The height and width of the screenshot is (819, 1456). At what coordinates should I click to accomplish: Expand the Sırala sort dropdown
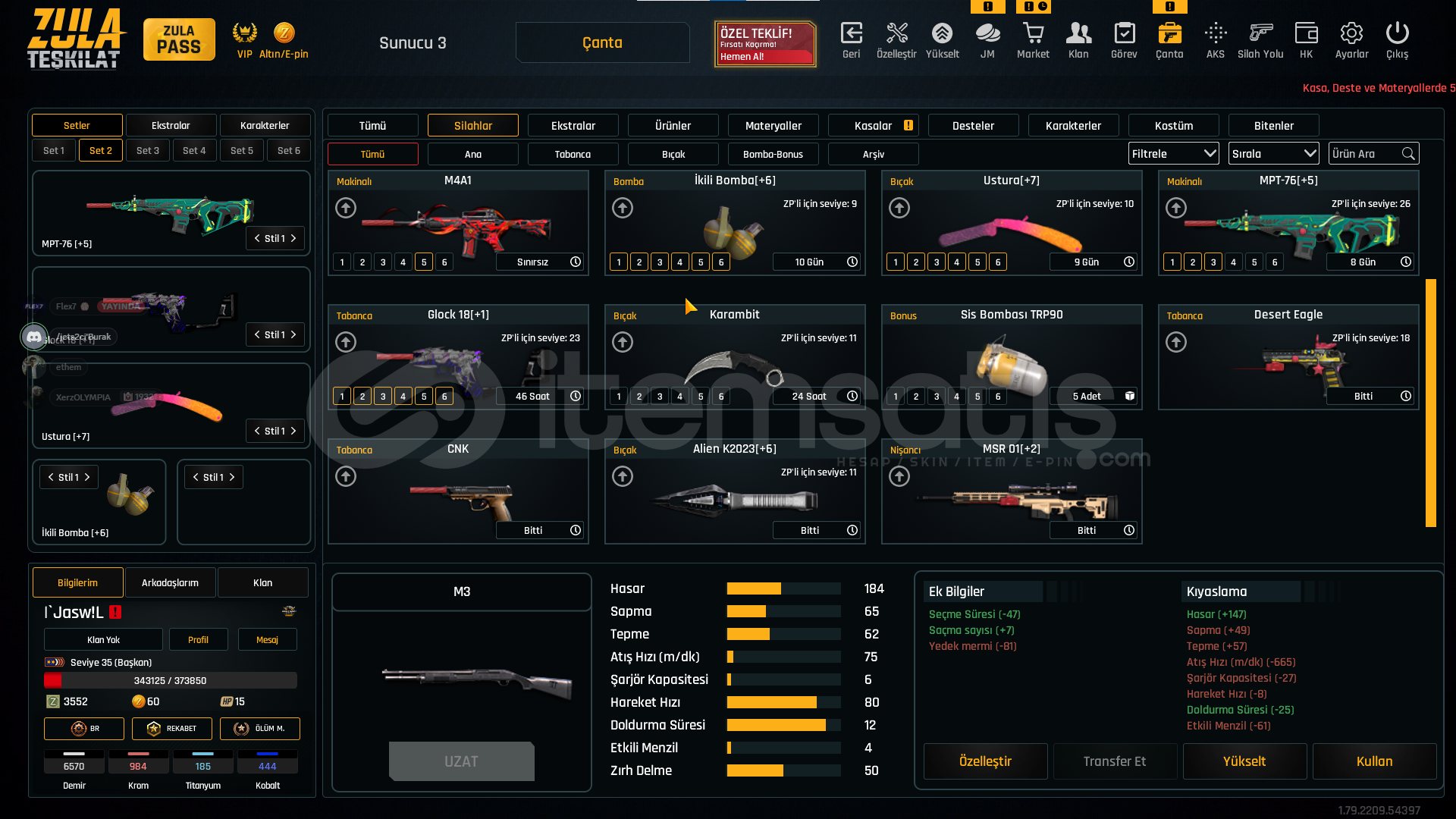tap(1273, 154)
